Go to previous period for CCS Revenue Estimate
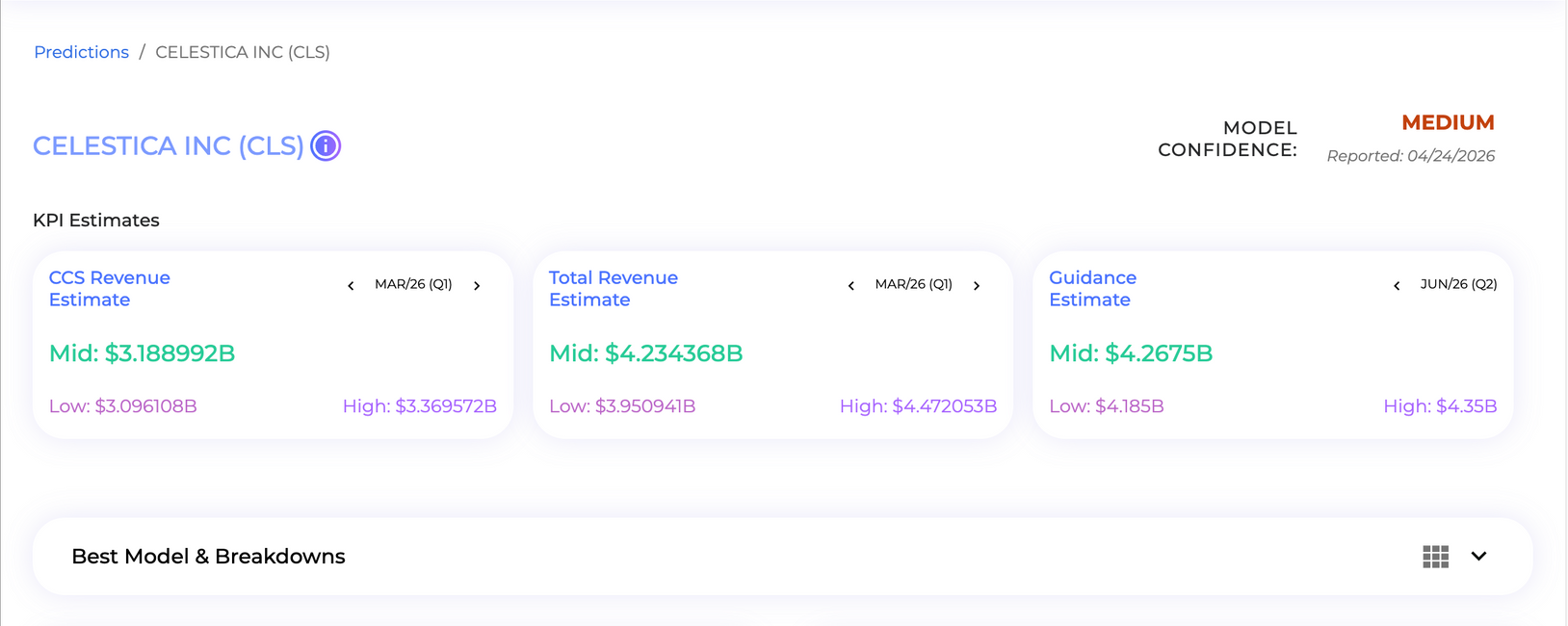 (351, 285)
